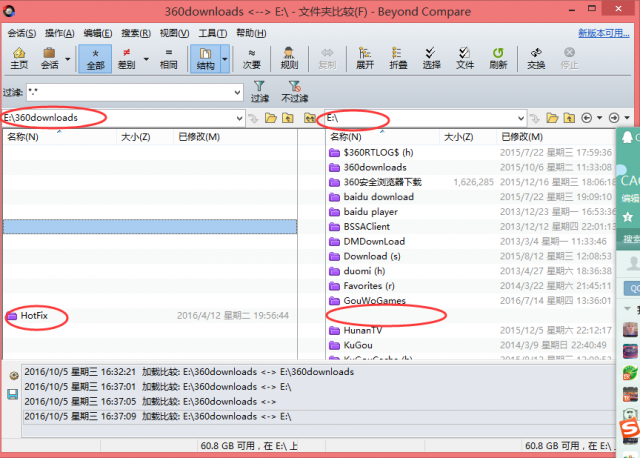
Task: Open the 过滤 filter pattern combo box
Action: coord(135,93)
